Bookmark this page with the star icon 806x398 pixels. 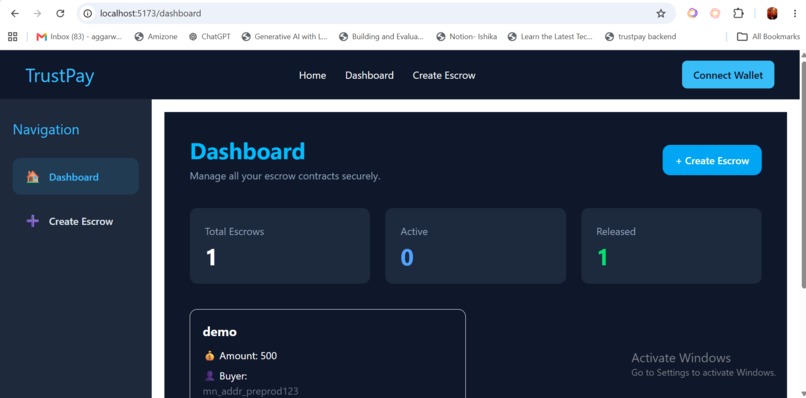point(661,13)
